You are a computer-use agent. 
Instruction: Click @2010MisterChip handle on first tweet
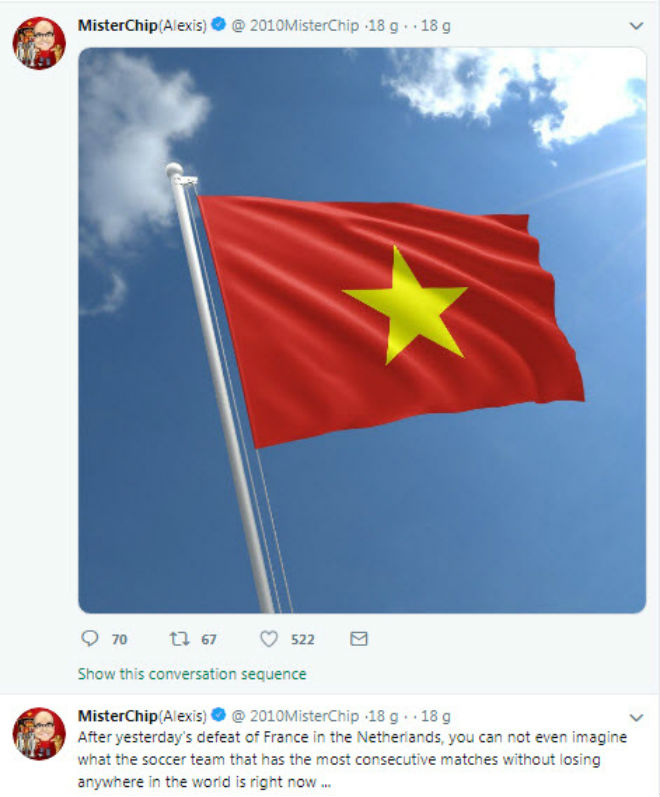(x=295, y=25)
